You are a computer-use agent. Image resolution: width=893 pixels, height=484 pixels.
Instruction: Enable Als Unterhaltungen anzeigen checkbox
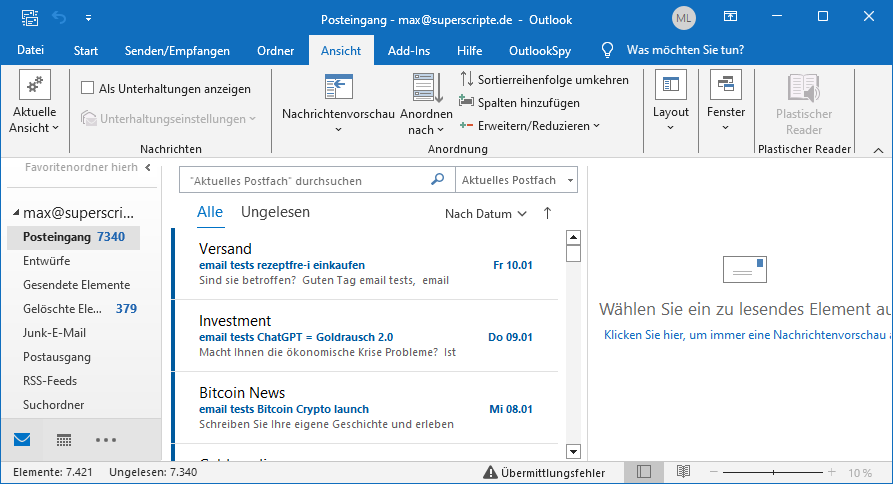pos(87,88)
